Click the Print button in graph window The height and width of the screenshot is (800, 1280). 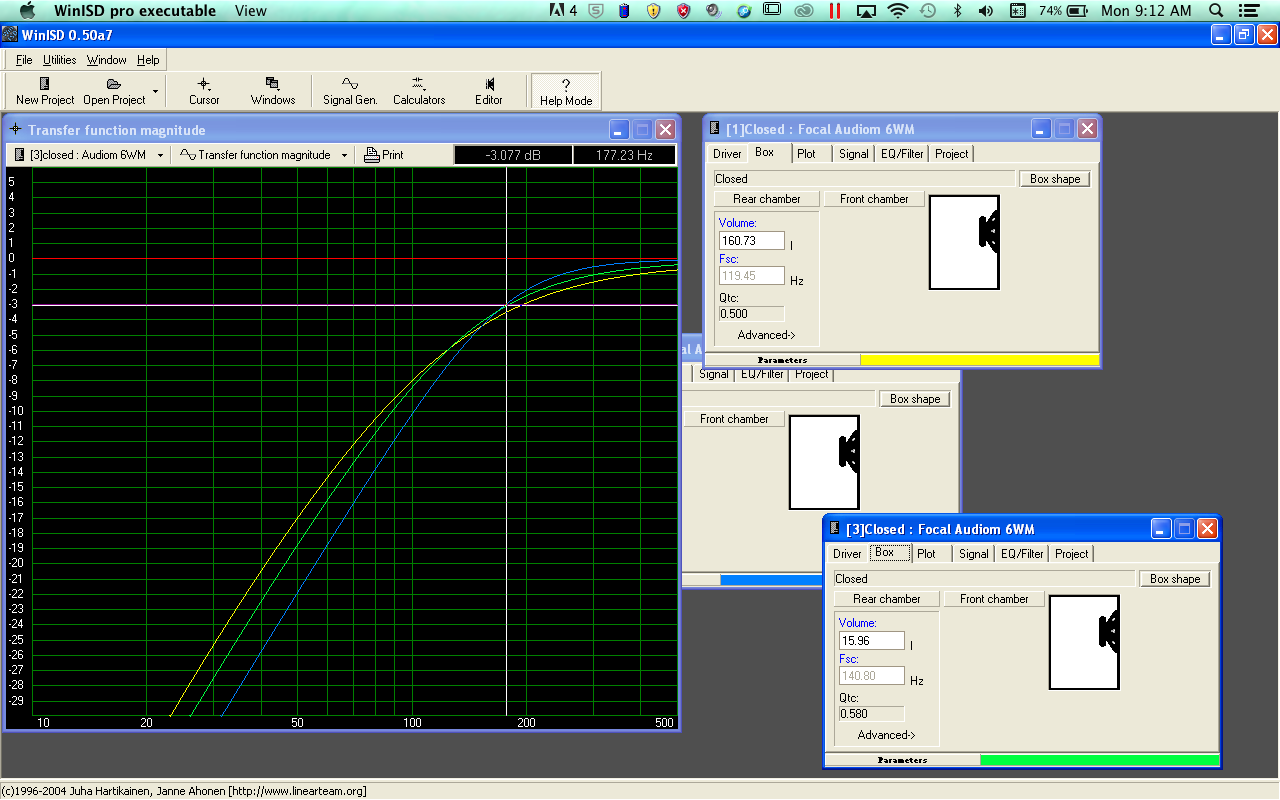(384, 155)
